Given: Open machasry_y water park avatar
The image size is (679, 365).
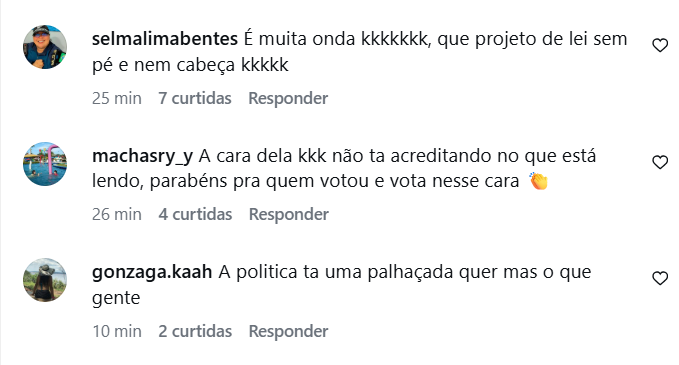Looking at the screenshot, I should 45,164.
